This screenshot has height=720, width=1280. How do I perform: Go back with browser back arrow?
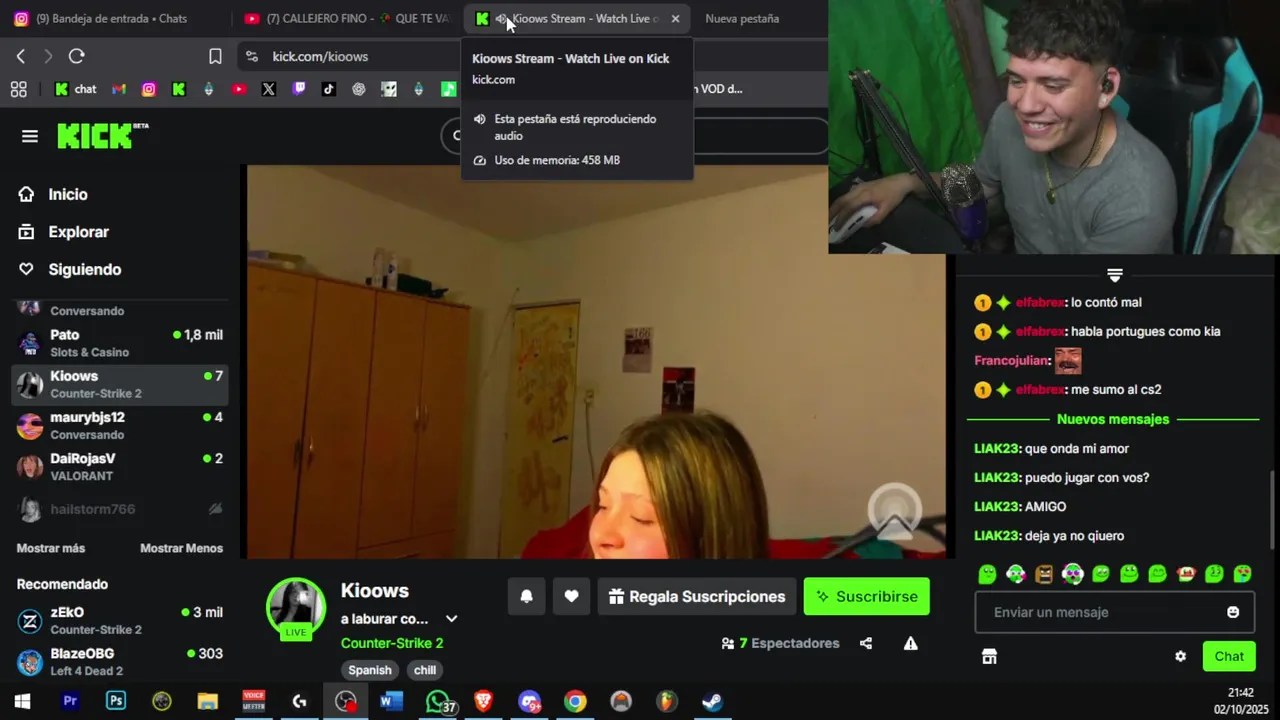(21, 56)
